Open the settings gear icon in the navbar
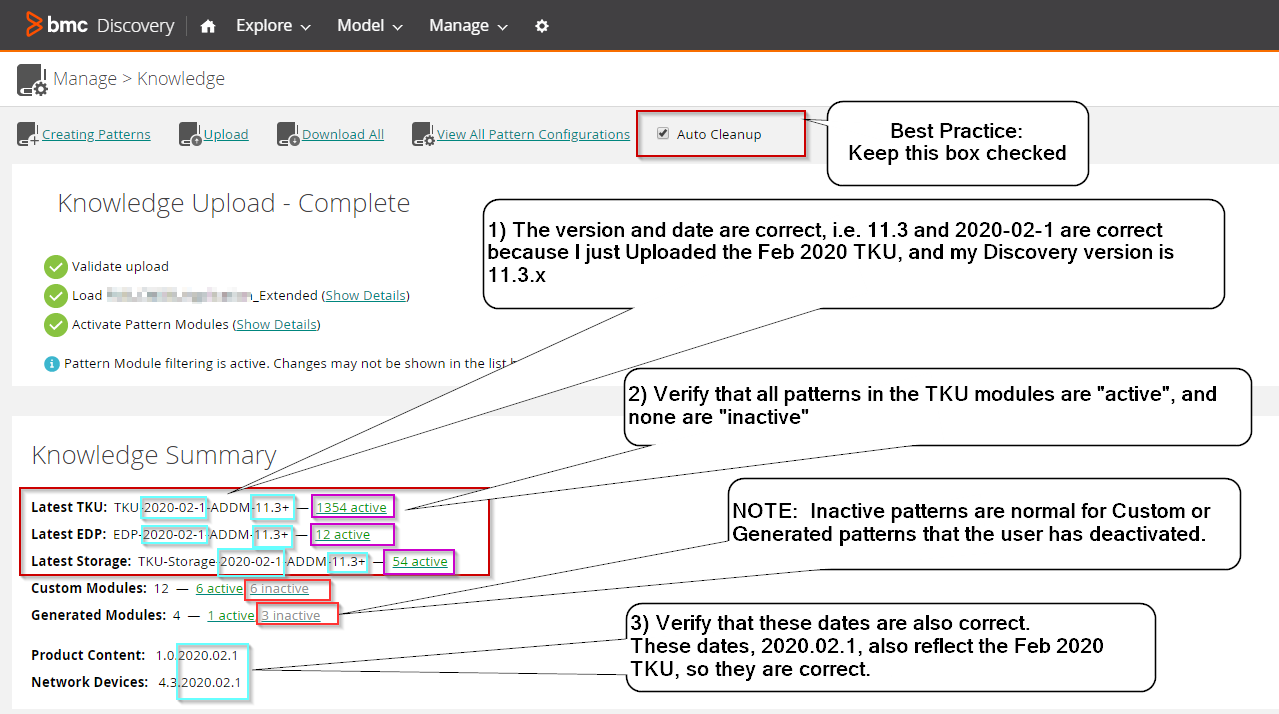The height and width of the screenshot is (714, 1279). (x=542, y=26)
